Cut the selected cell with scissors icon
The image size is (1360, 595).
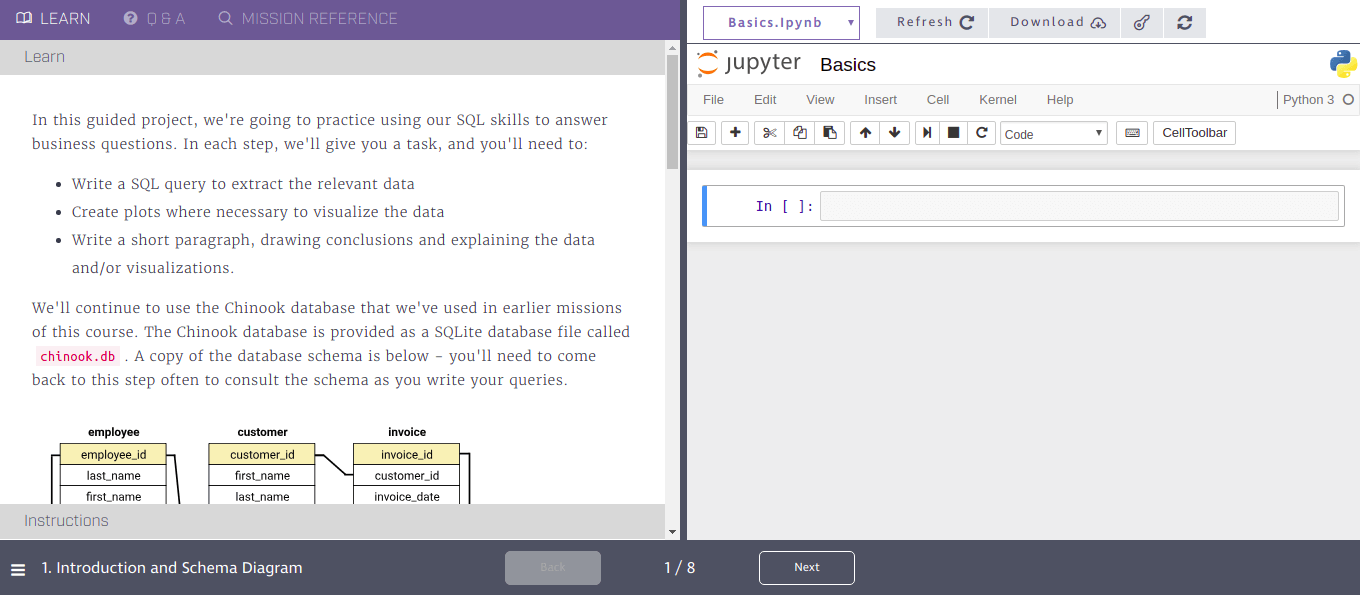[769, 133]
